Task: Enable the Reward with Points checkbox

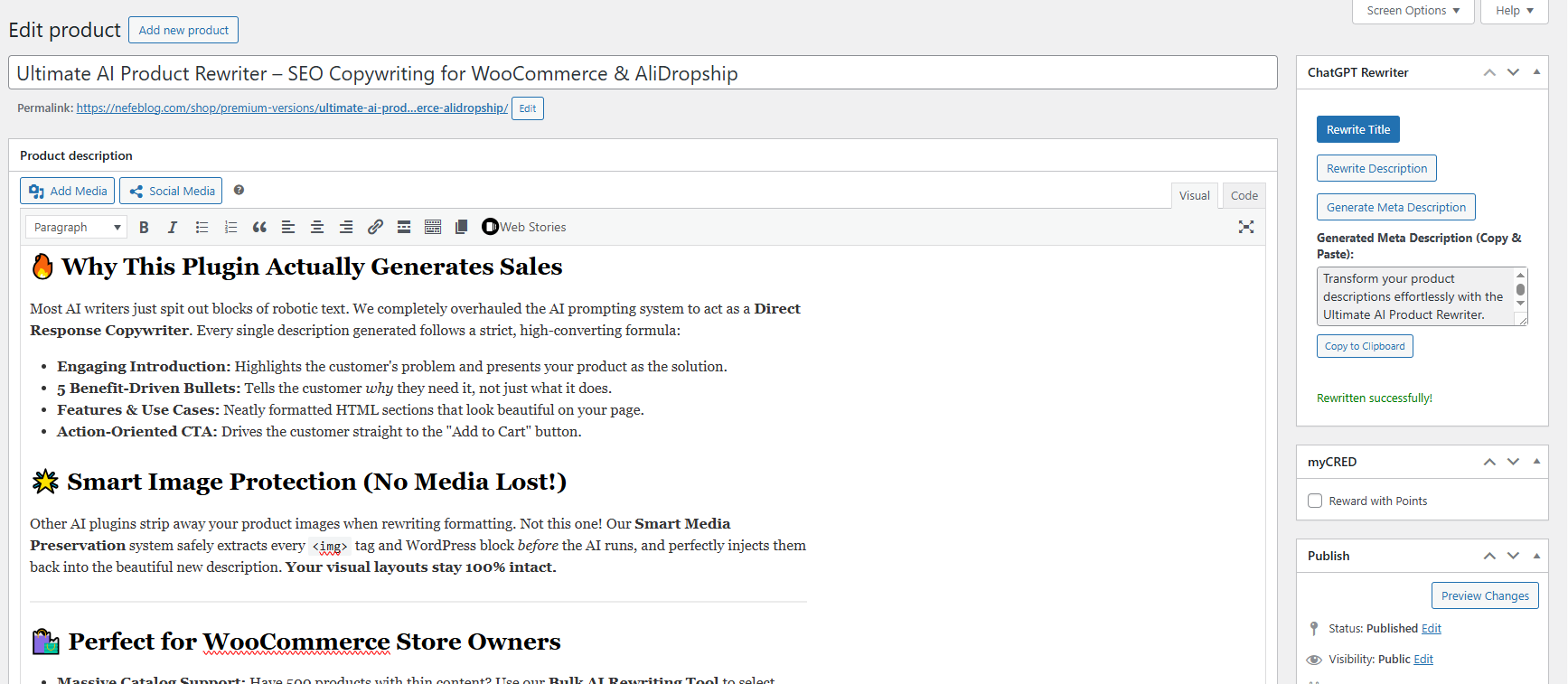Action: 1315,501
